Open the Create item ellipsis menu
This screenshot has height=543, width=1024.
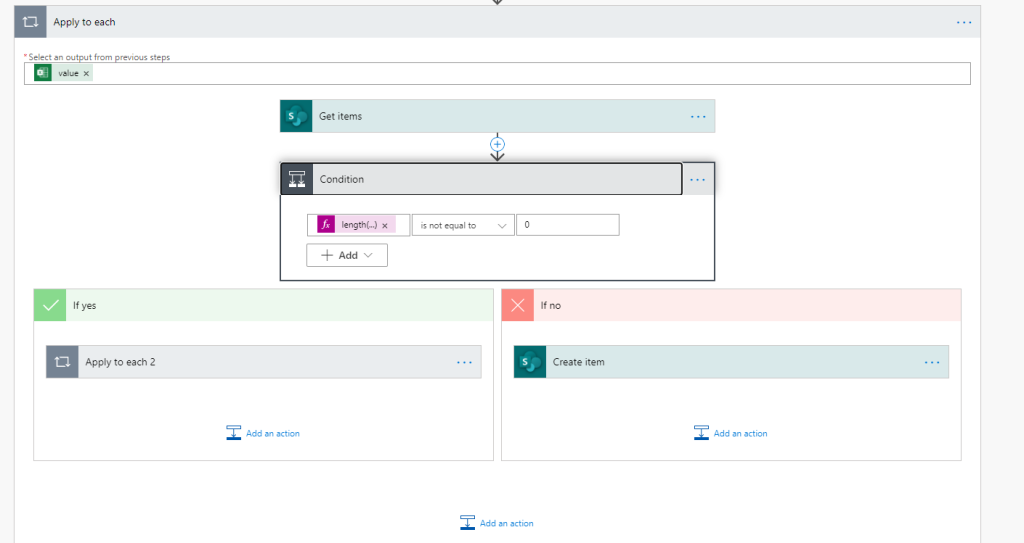pyautogui.click(x=932, y=362)
